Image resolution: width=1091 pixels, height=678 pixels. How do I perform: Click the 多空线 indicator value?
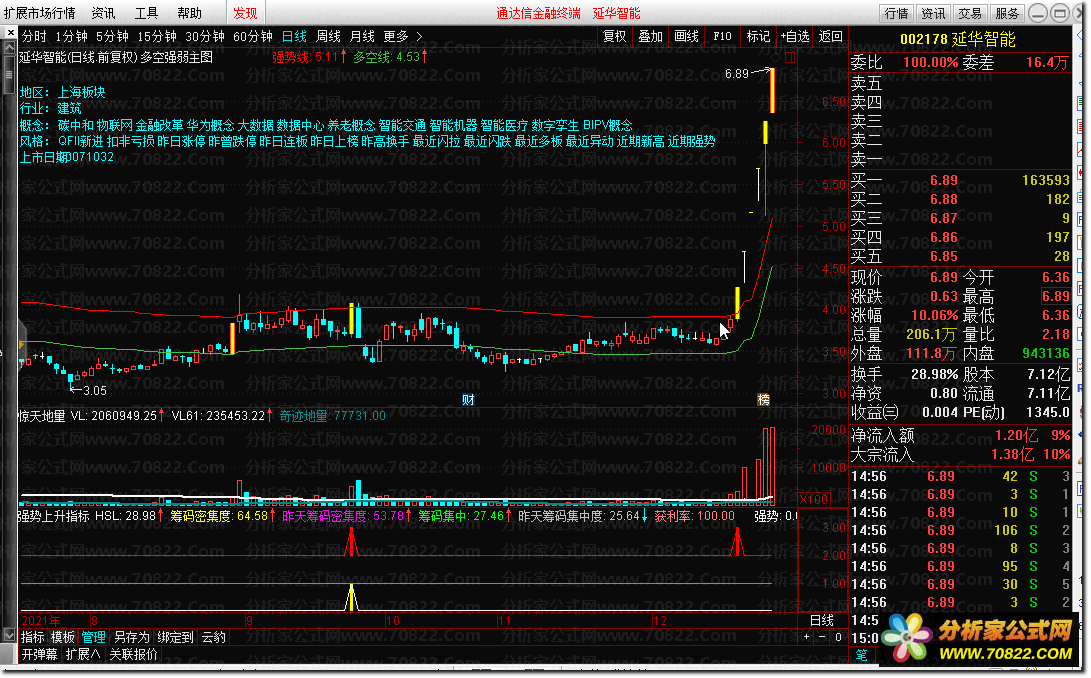(390, 57)
